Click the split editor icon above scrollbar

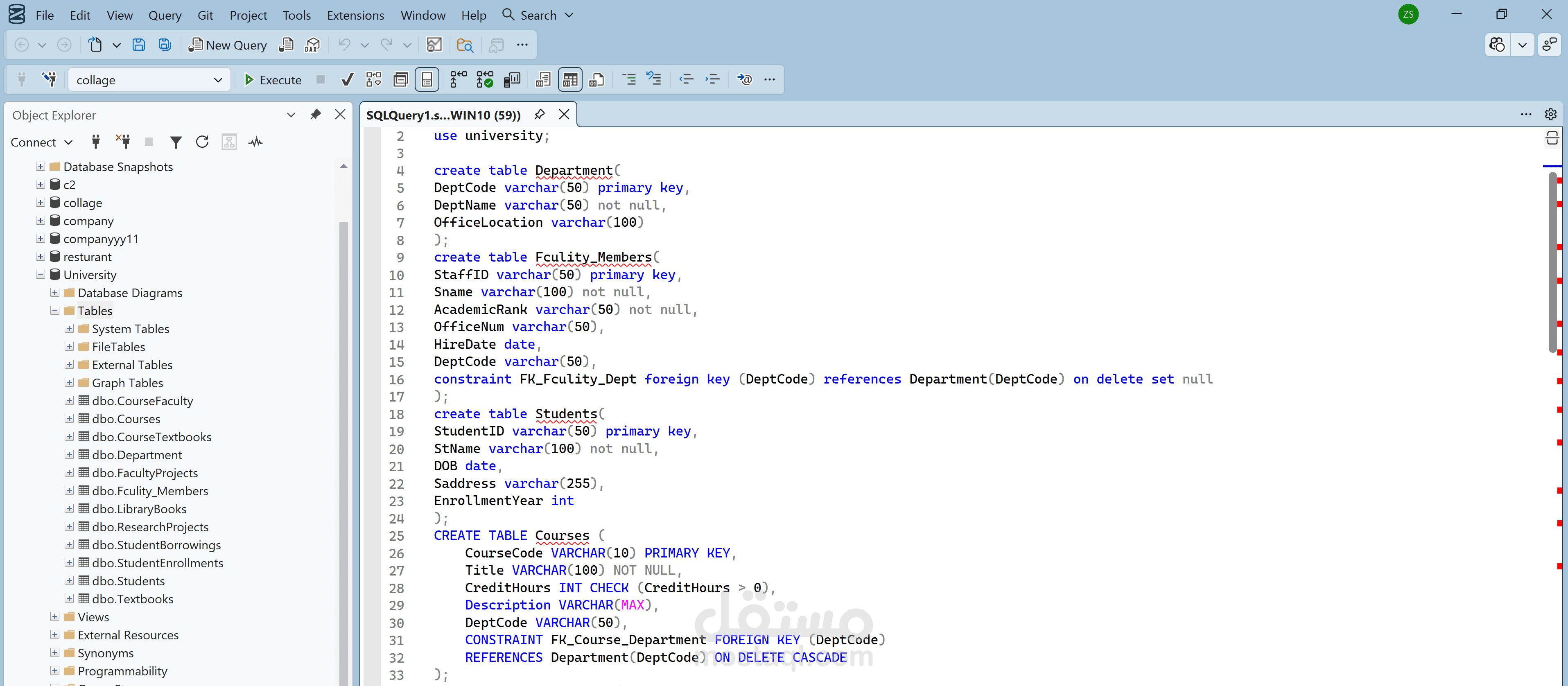[1552, 139]
